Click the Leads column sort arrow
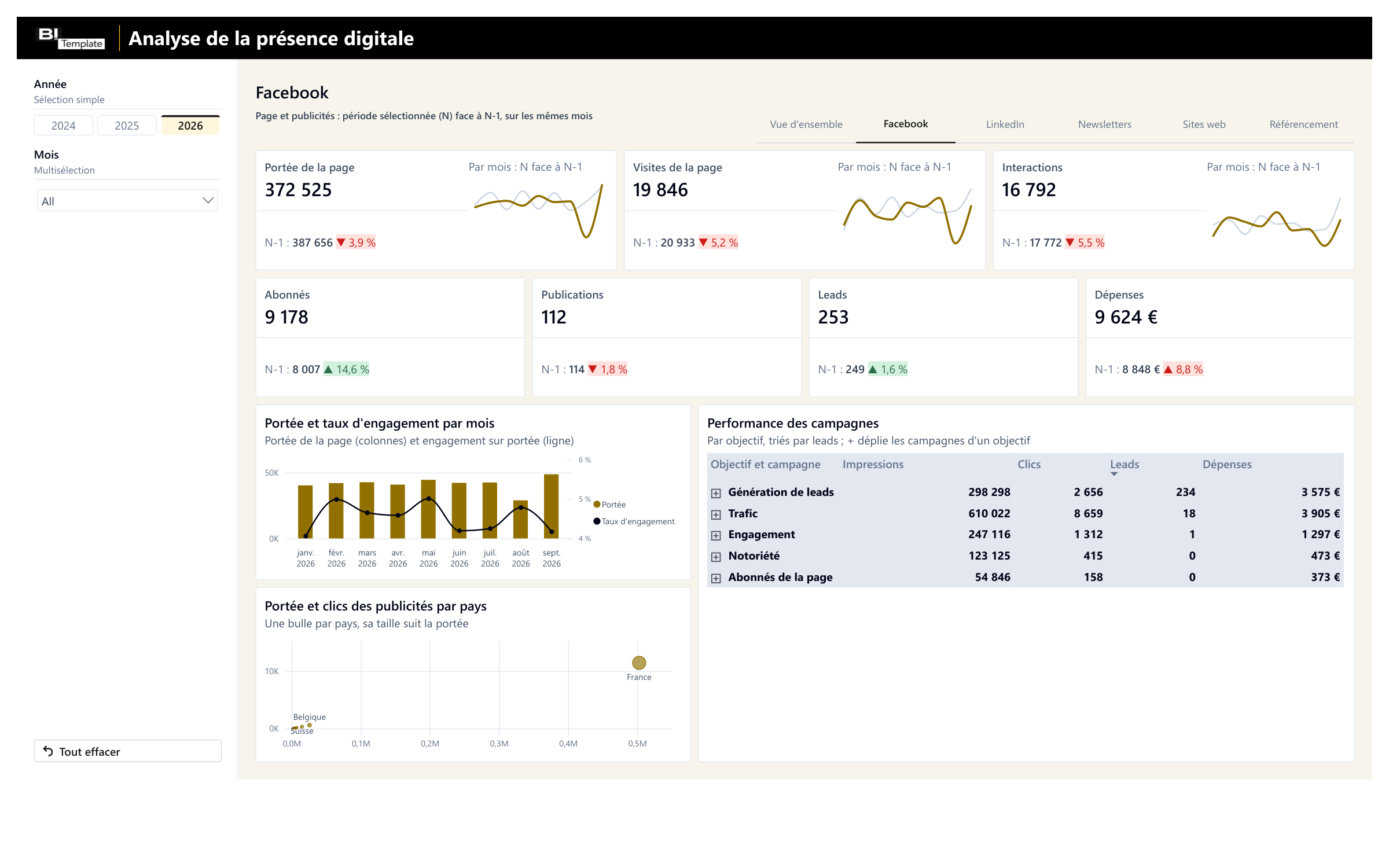This screenshot has width=1389, height=868. pyautogui.click(x=1114, y=474)
